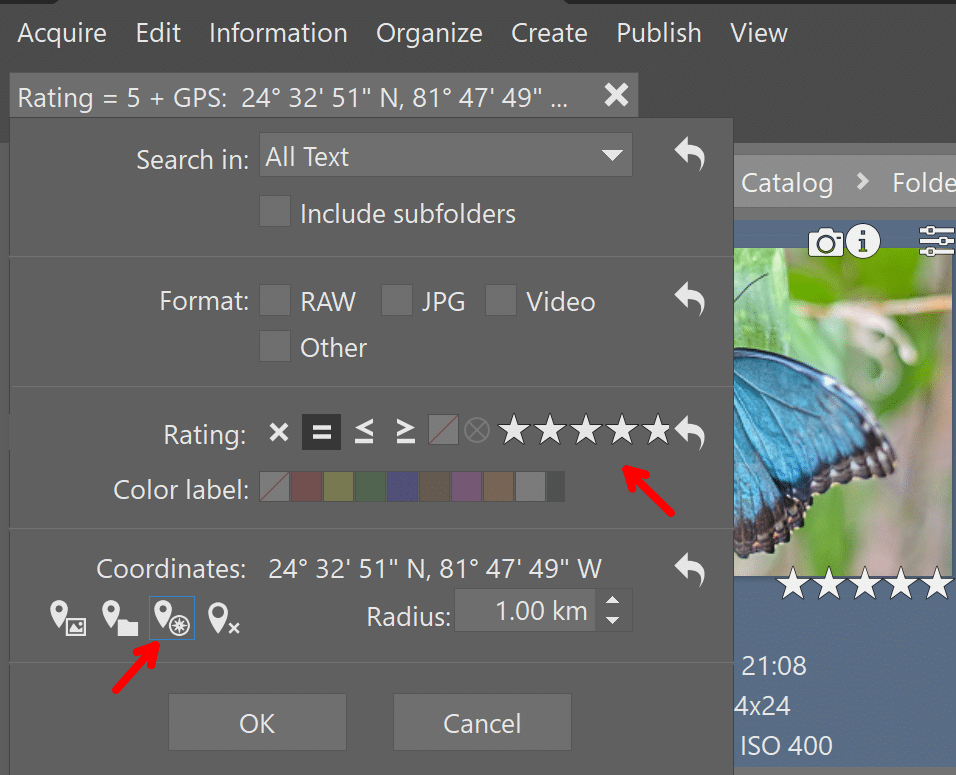Open the Search in dropdown showing All Text
This screenshot has width=956, height=775.
coord(445,155)
